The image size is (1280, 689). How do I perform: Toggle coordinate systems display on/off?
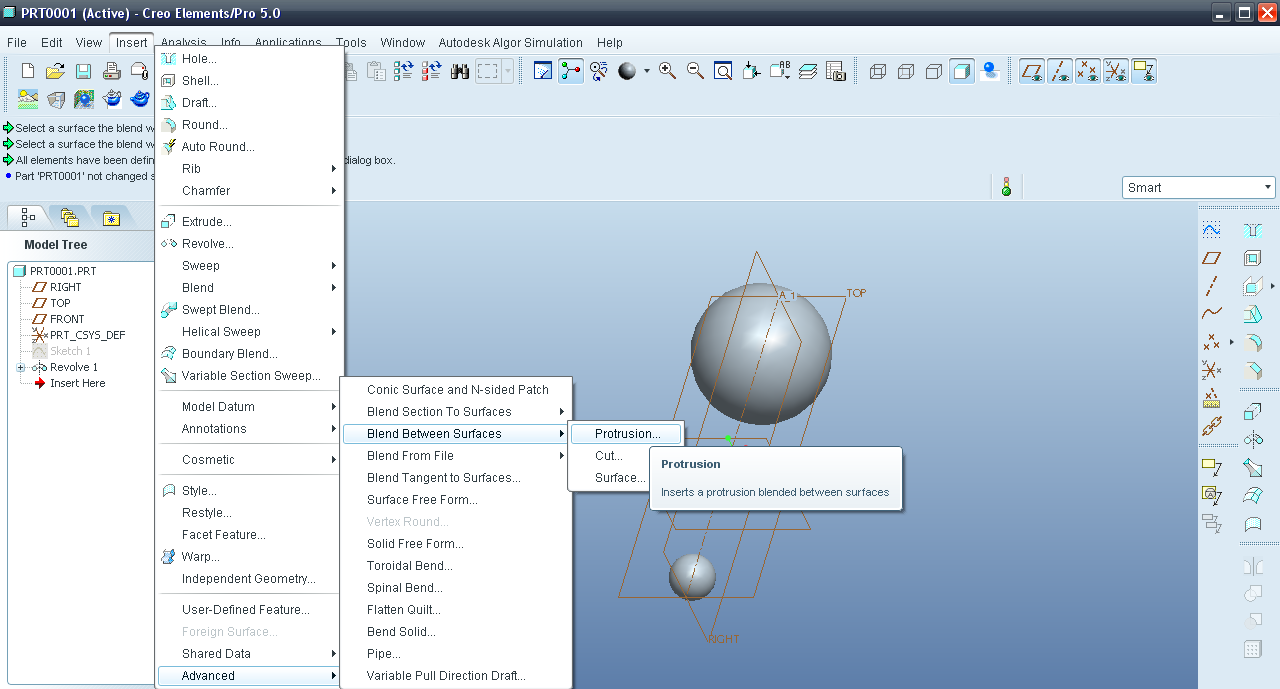click(x=1116, y=71)
